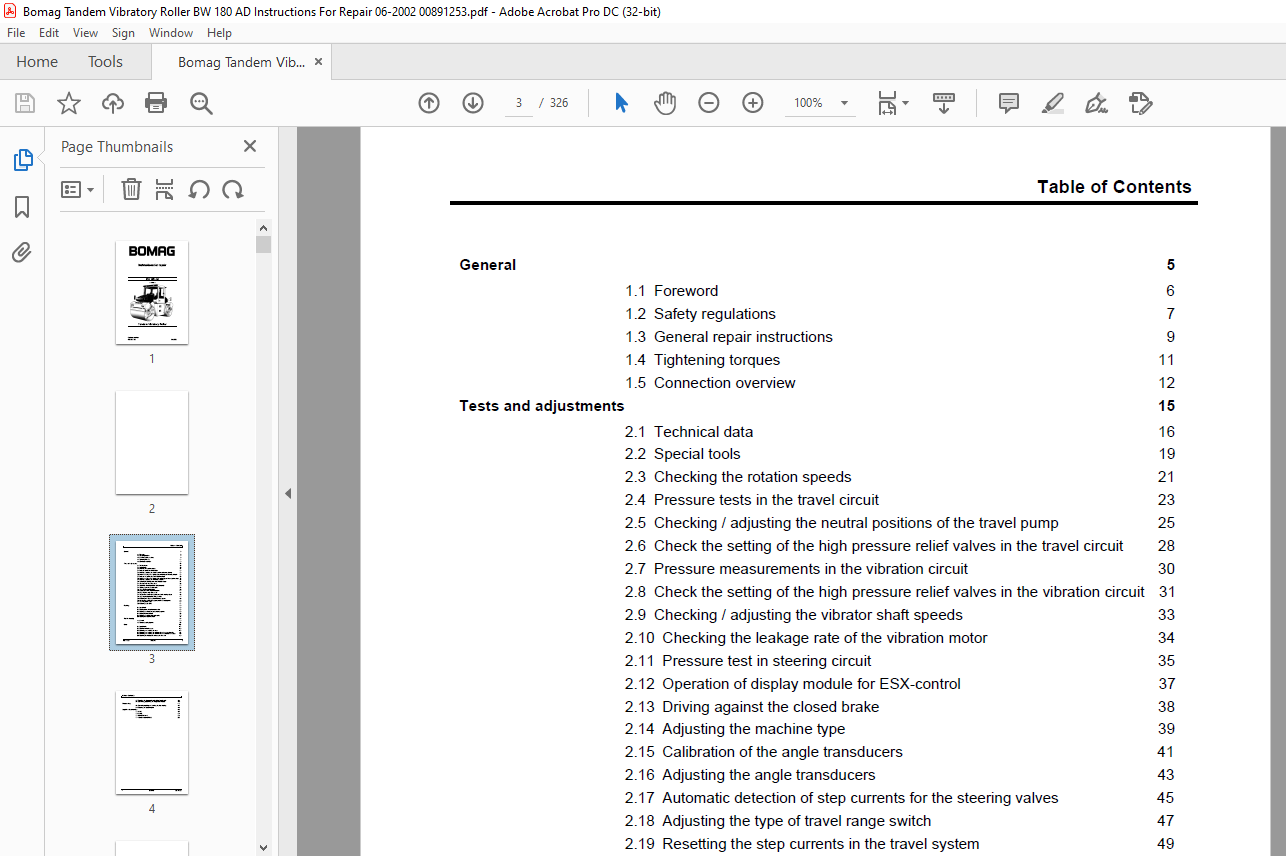The image size is (1286, 856).
Task: Open the Window menu
Action: pos(171,32)
